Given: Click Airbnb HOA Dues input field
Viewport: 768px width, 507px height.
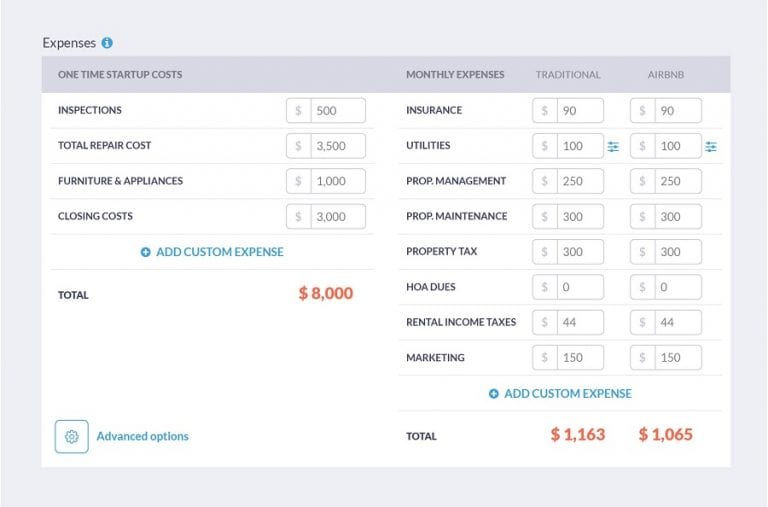Looking at the screenshot, I should [x=677, y=287].
